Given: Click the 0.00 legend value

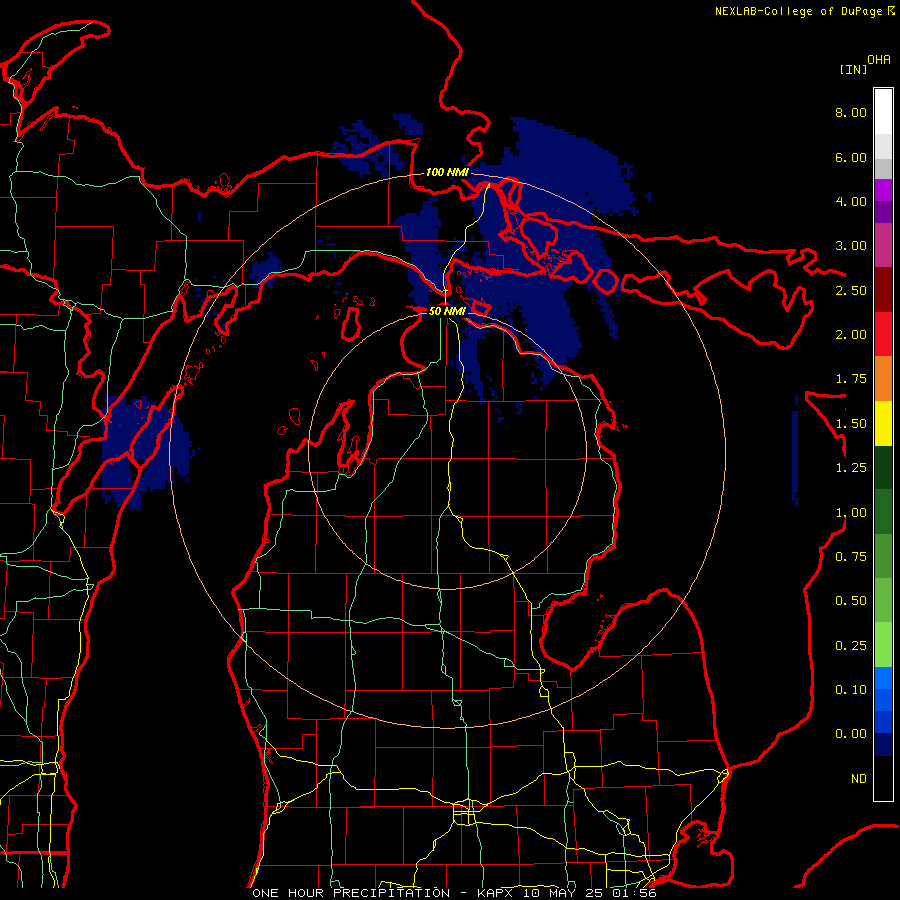Looking at the screenshot, I should 851,734.
